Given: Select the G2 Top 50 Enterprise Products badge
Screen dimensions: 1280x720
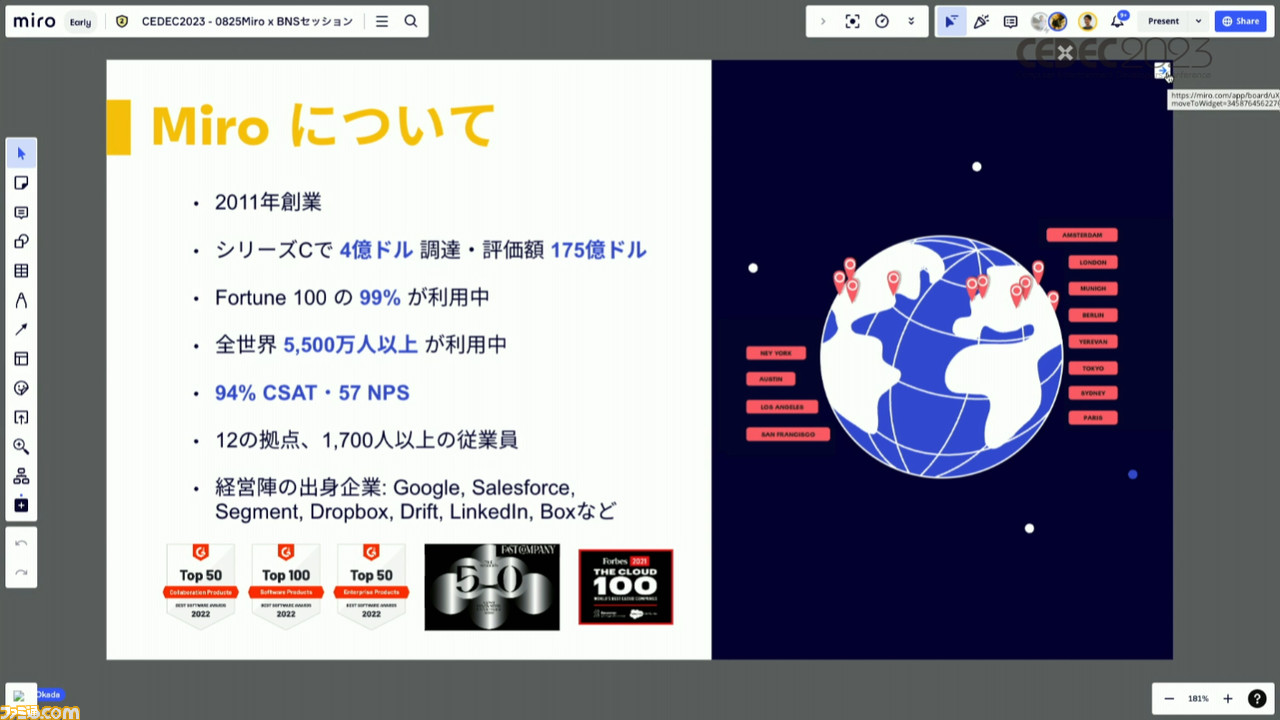Looking at the screenshot, I should pos(371,587).
